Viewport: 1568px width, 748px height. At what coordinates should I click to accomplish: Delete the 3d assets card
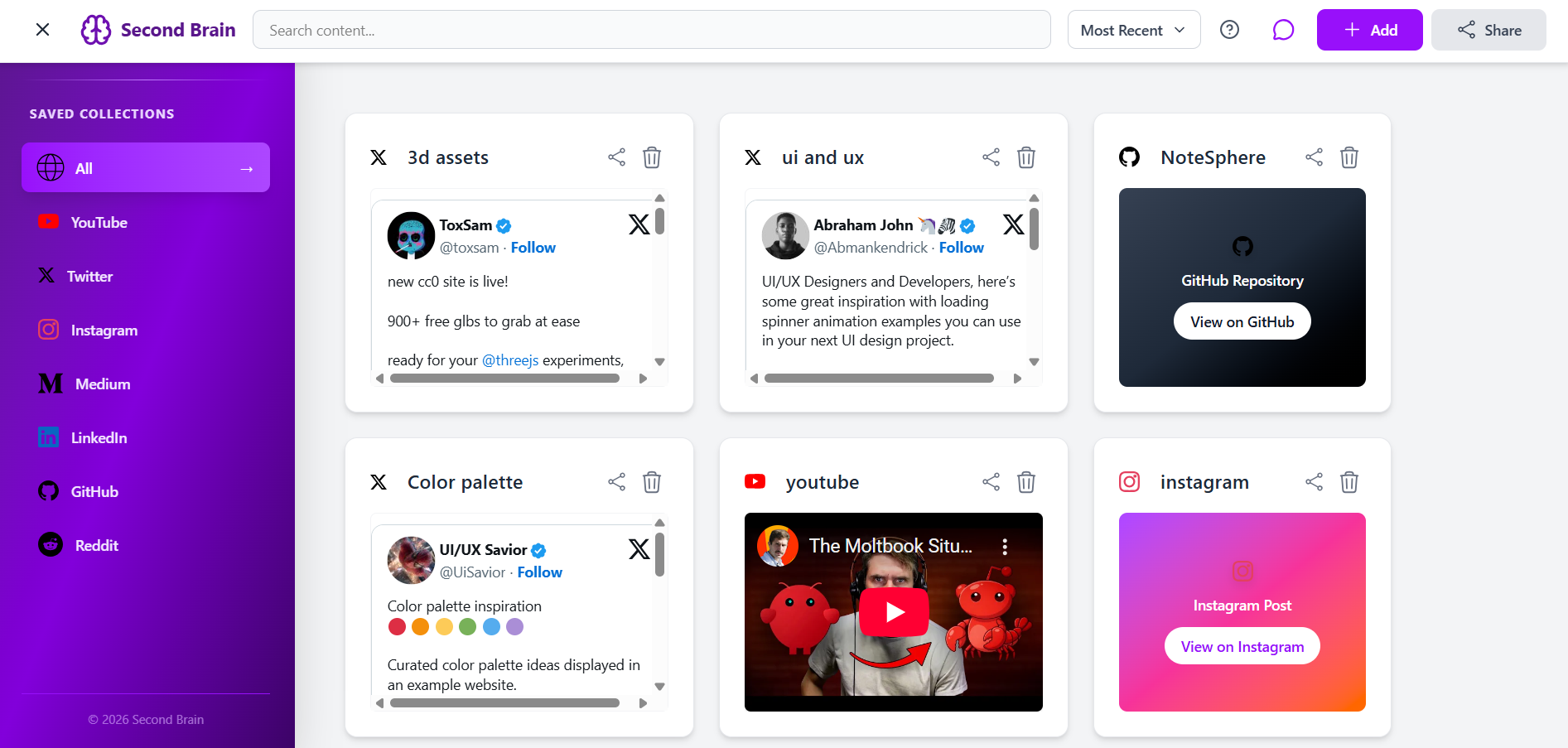pos(652,157)
